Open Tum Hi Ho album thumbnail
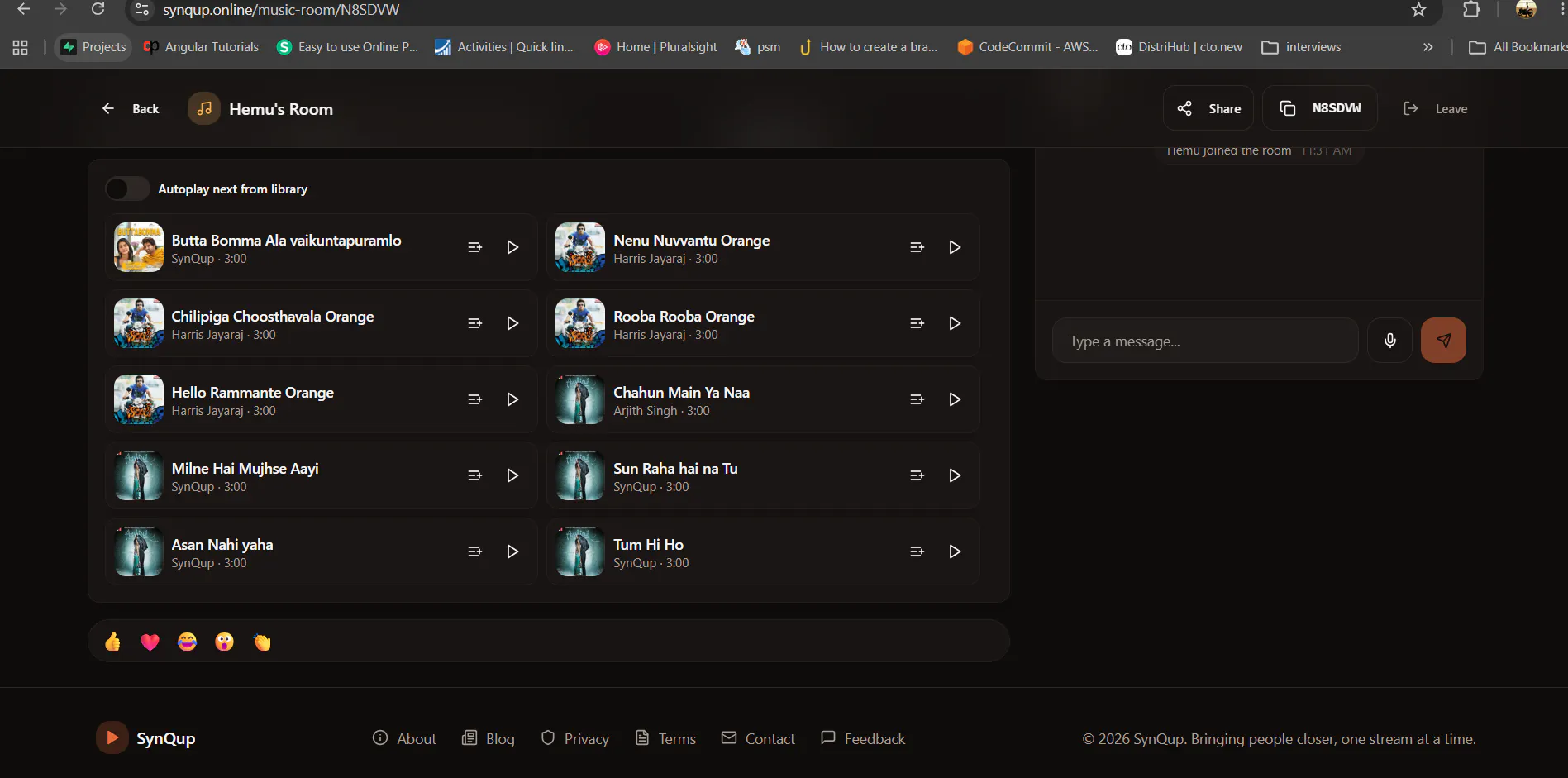This screenshot has width=1568, height=778. (x=580, y=551)
